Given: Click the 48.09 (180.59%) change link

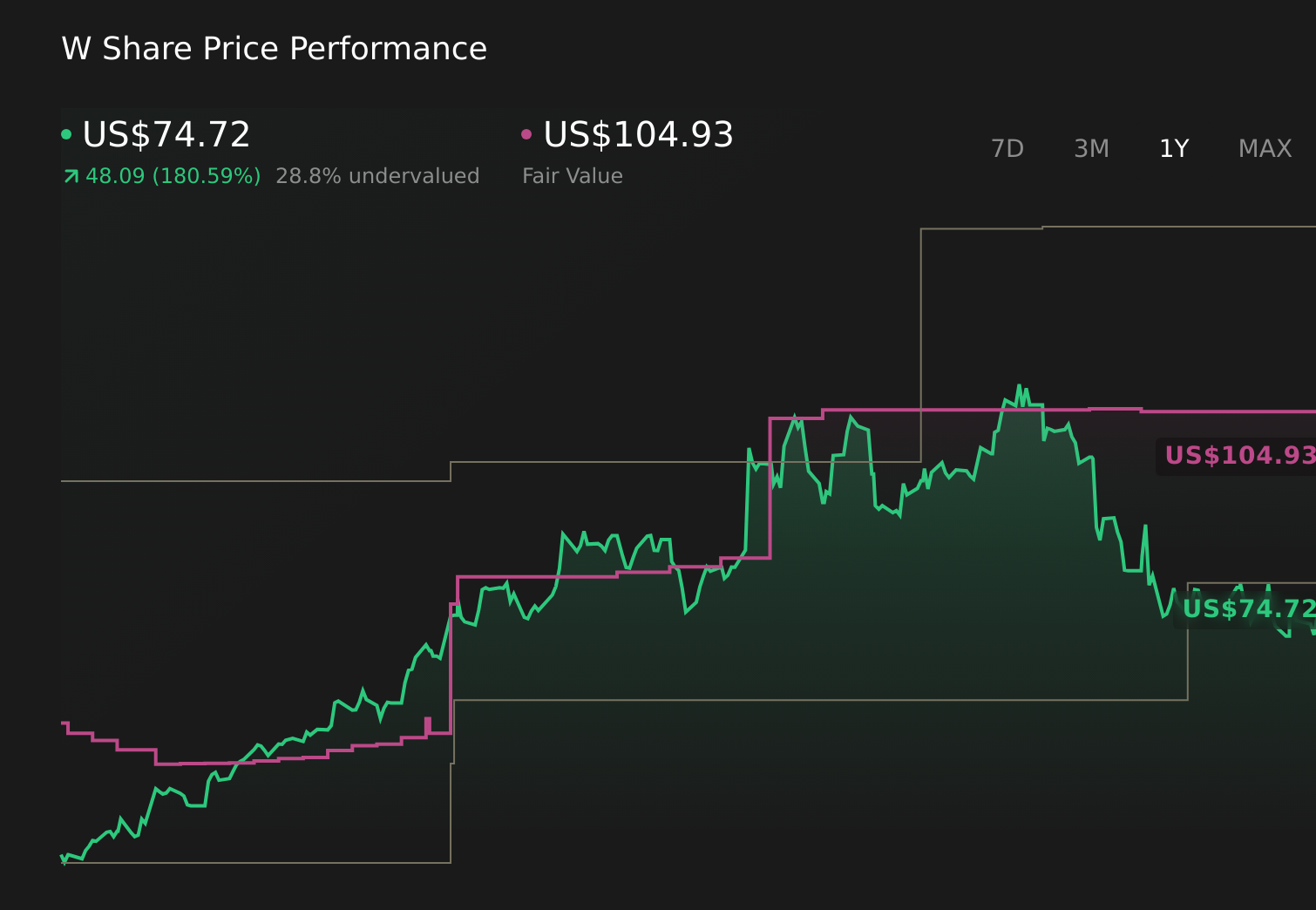Looking at the screenshot, I should click(x=173, y=175).
